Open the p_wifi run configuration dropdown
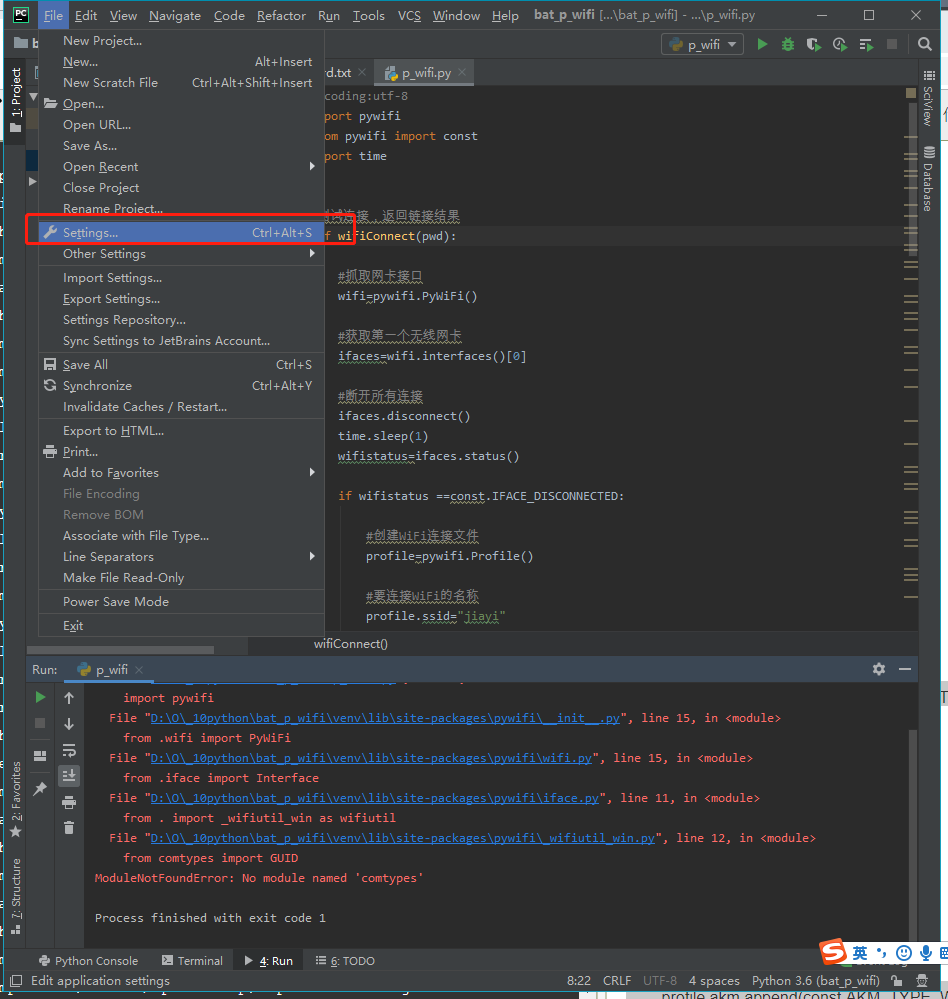This screenshot has height=999, width=948. point(703,45)
